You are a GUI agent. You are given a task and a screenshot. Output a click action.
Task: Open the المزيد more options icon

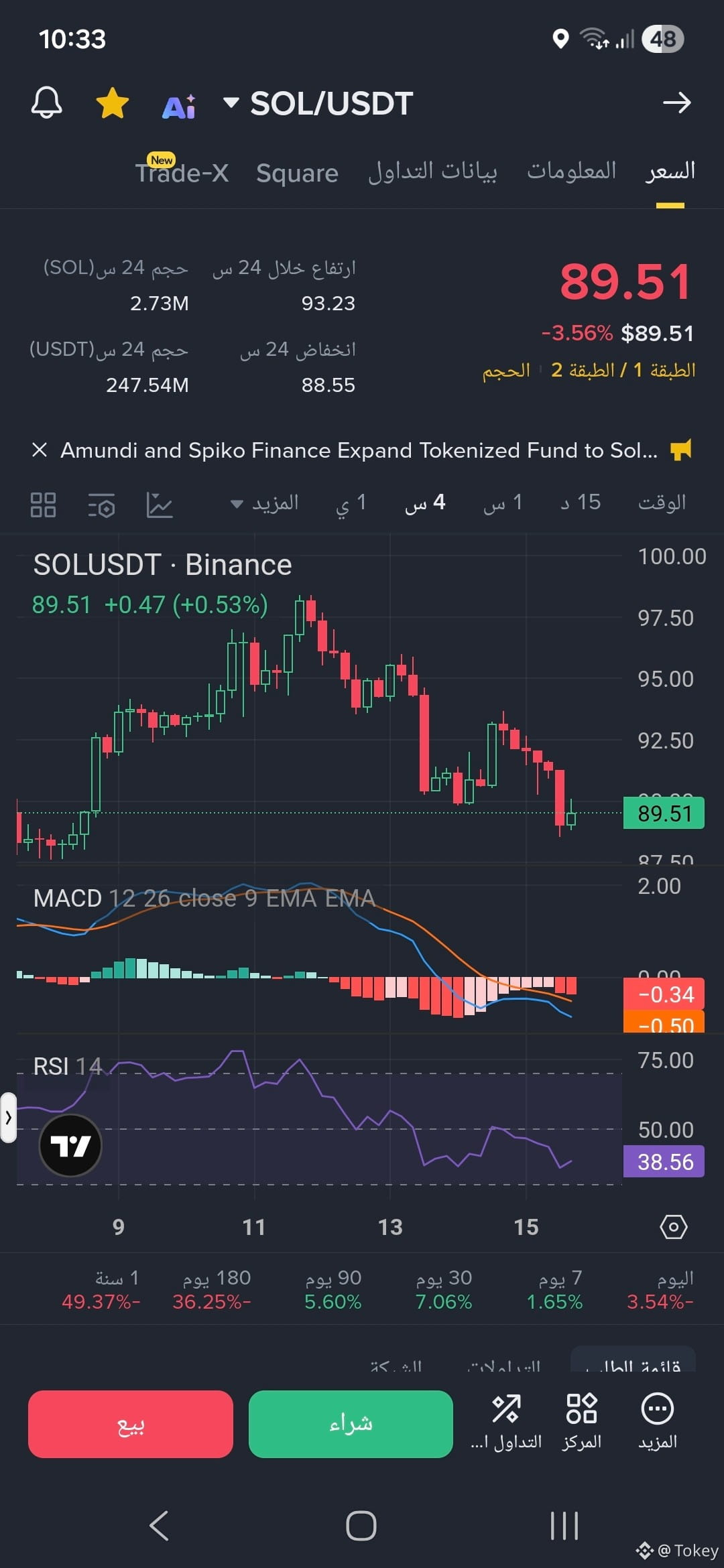point(658,1422)
